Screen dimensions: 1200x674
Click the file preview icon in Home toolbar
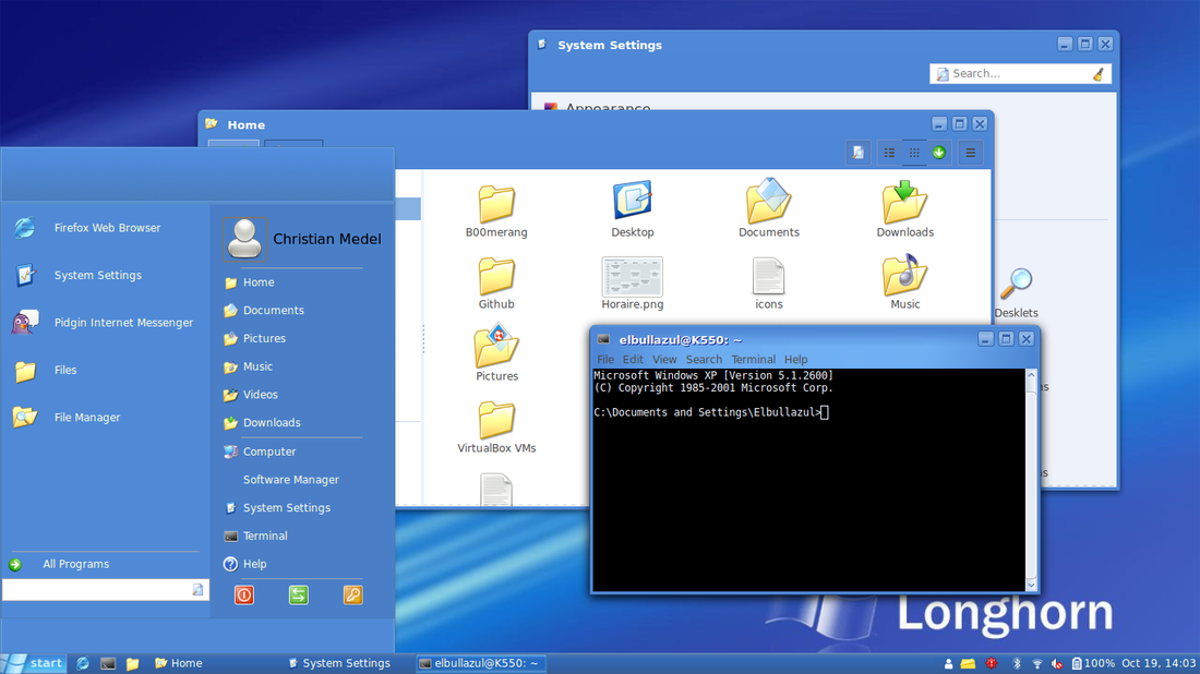point(858,152)
